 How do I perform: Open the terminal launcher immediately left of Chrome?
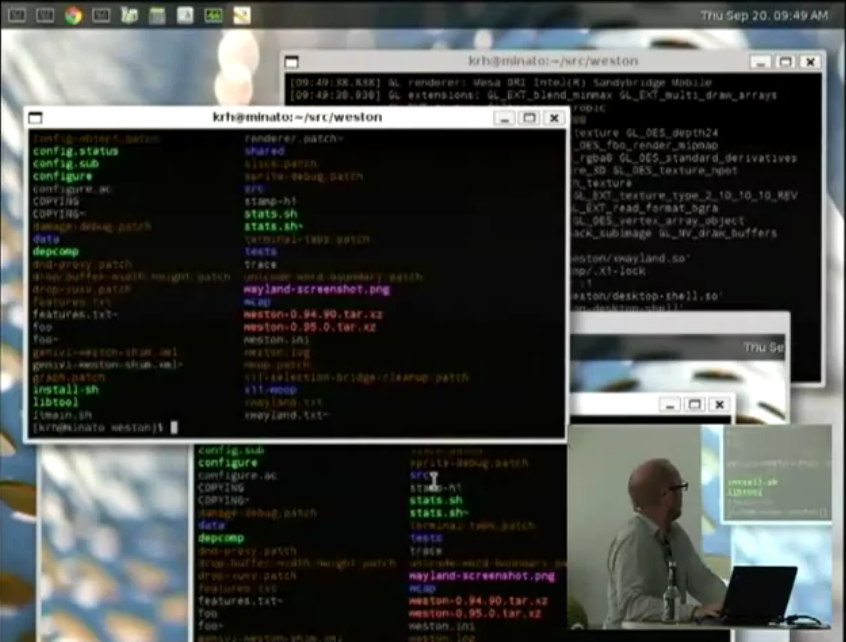[45, 15]
